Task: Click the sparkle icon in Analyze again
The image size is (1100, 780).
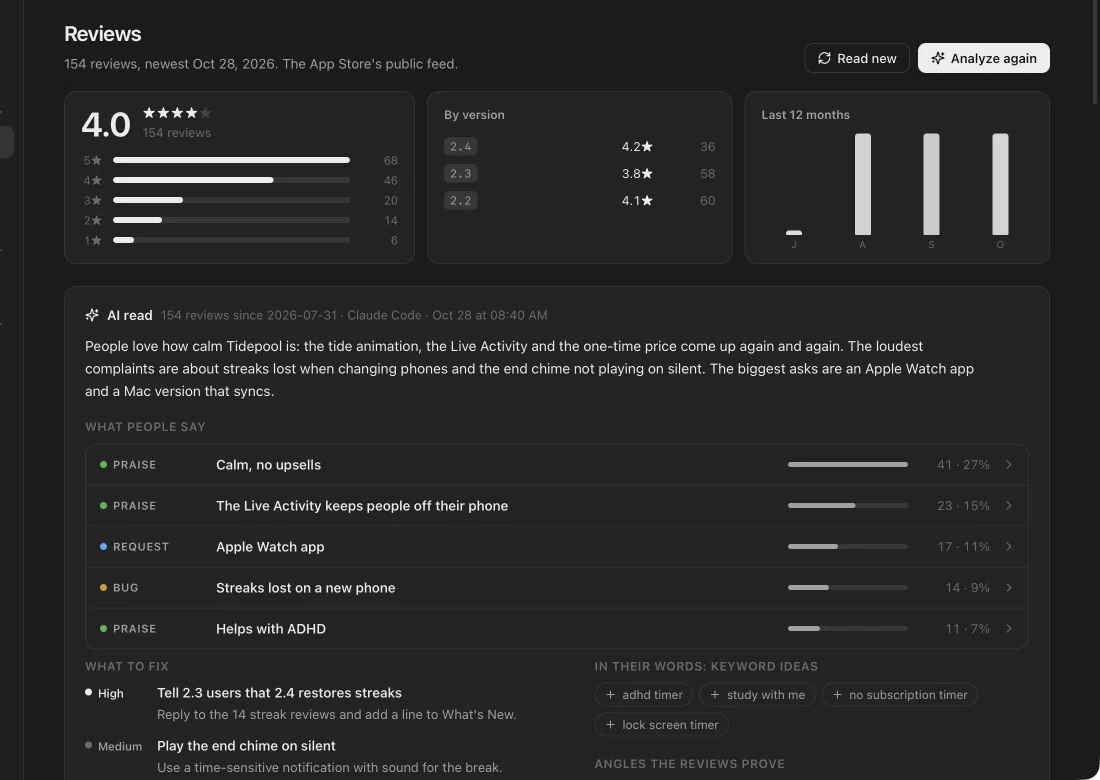Action: point(938,58)
